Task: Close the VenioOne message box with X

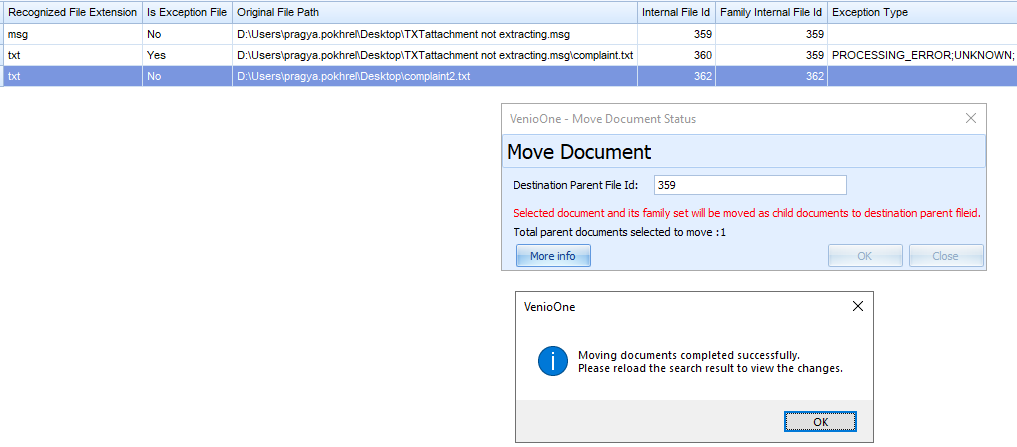Action: coord(857,306)
